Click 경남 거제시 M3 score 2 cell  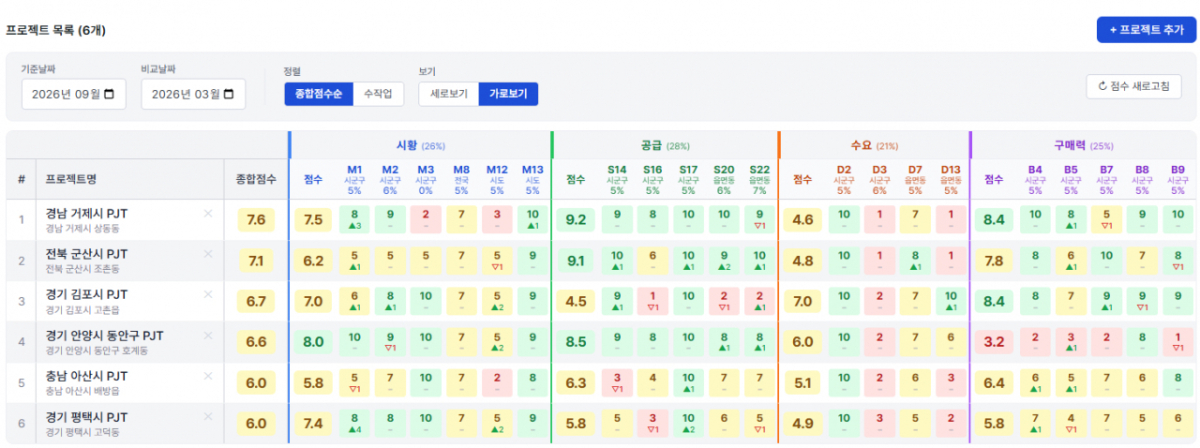click(x=425, y=220)
